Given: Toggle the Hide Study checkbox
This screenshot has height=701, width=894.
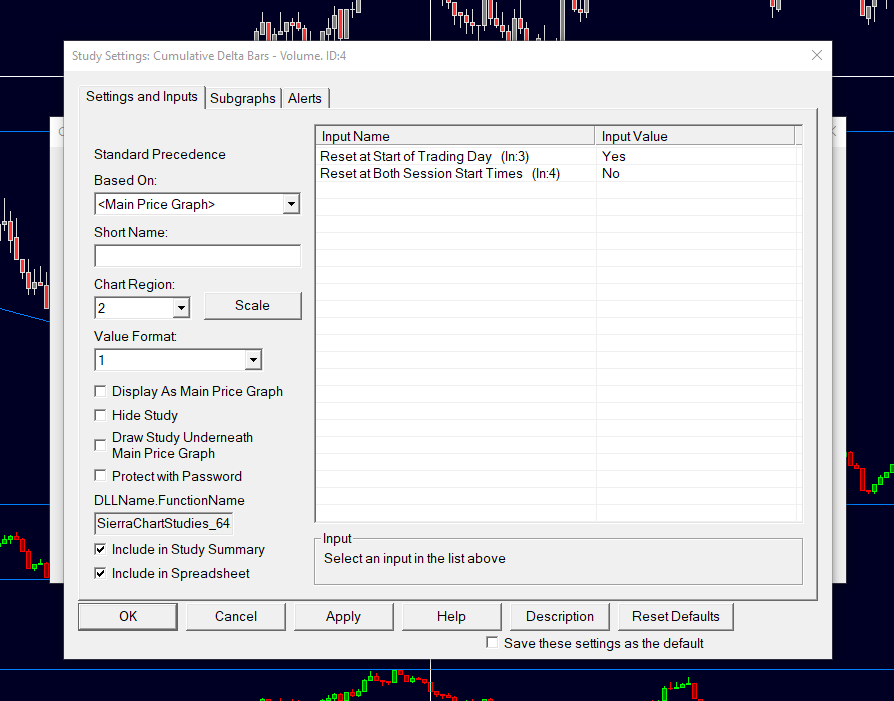Looking at the screenshot, I should [x=100, y=415].
